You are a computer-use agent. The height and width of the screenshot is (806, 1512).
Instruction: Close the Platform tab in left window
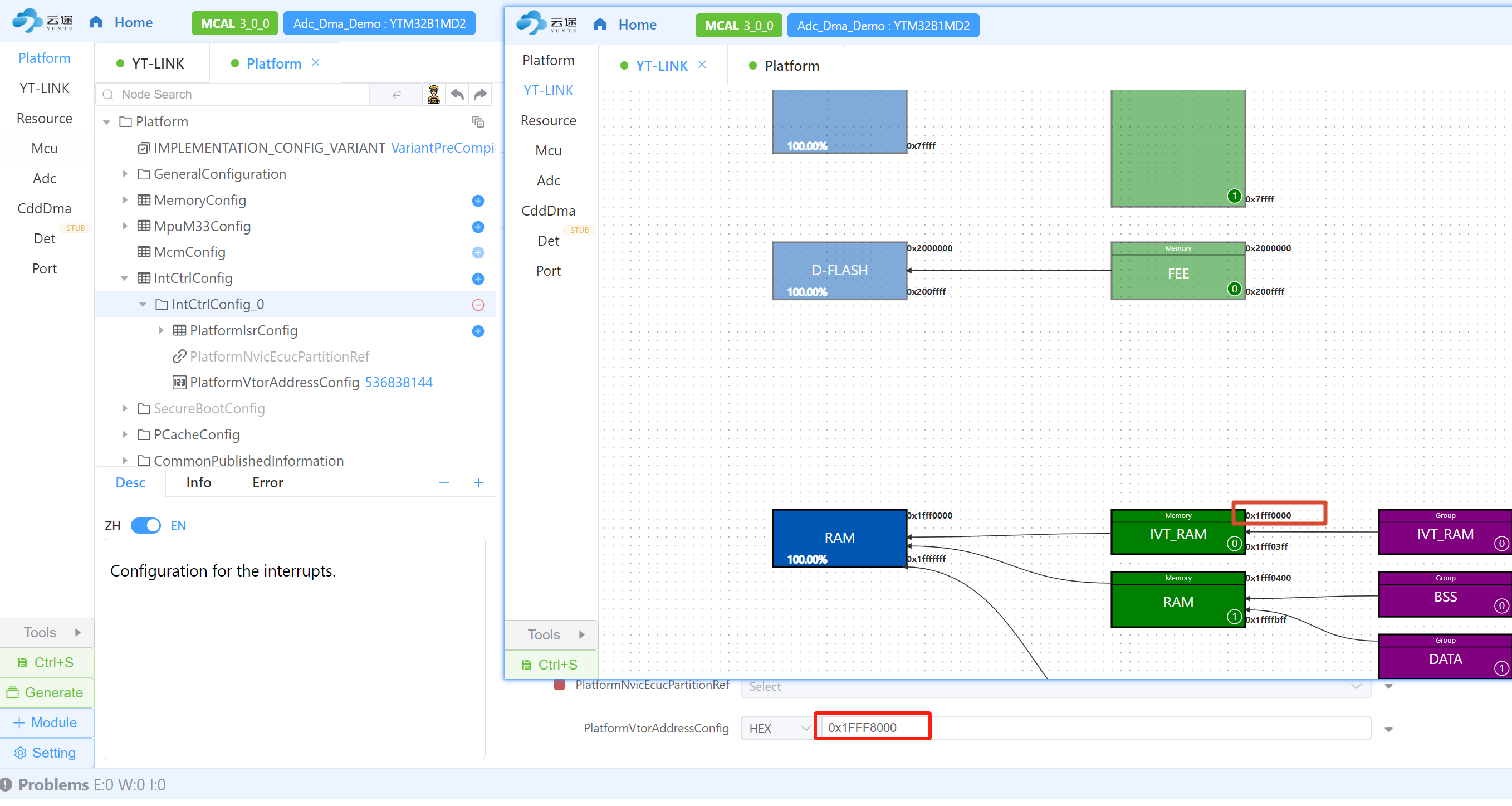coord(316,63)
